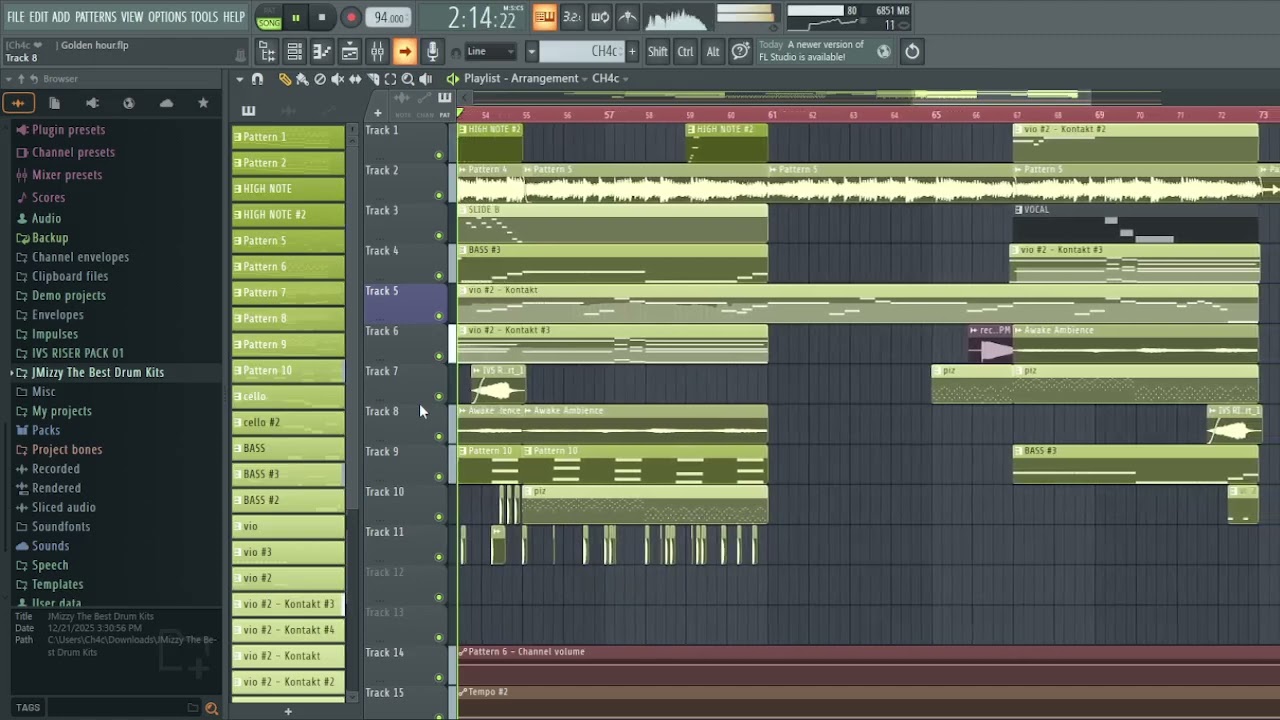Choose the Zoom magnifier tool in Playlist
This screenshot has height=720, width=1280.
408,79
